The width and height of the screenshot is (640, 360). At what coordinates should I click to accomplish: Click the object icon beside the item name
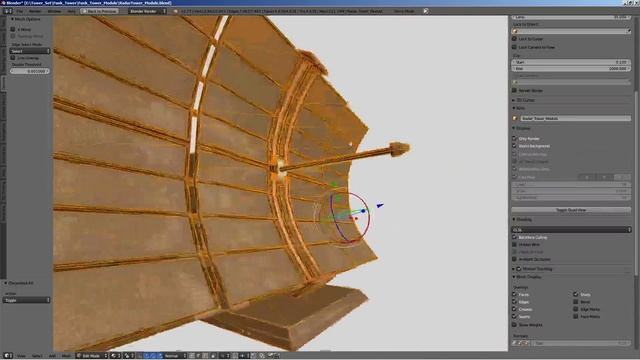click(x=515, y=118)
